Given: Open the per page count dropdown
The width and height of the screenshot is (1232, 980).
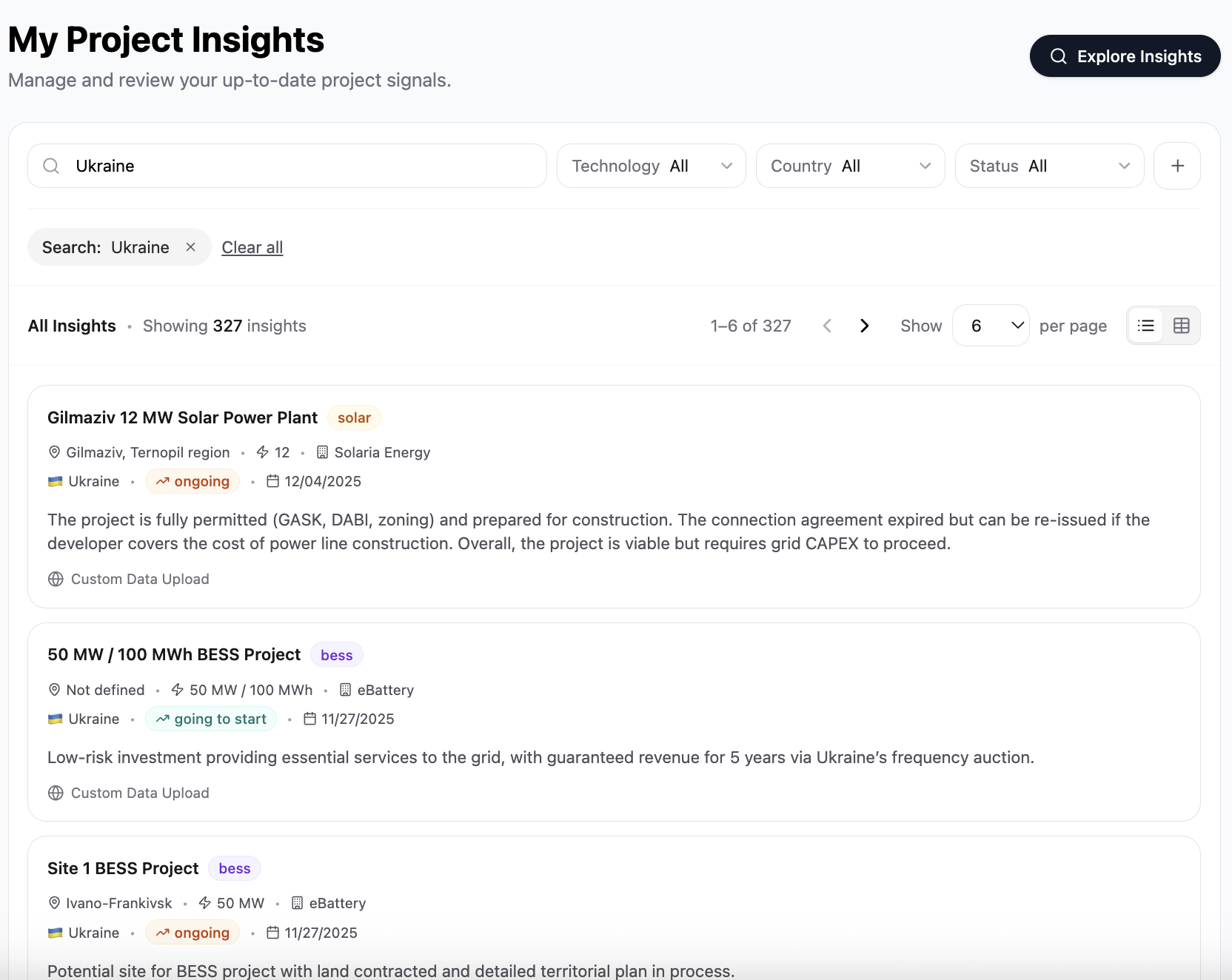Looking at the screenshot, I should (x=991, y=326).
